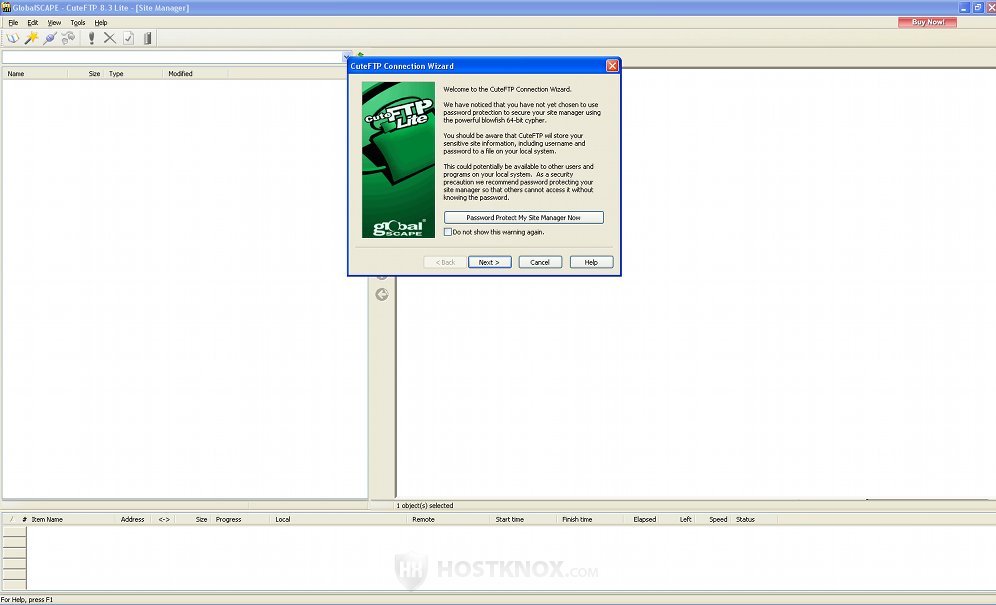The height and width of the screenshot is (605, 996).
Task: Expand the local path dropdown arrow
Action: (347, 57)
